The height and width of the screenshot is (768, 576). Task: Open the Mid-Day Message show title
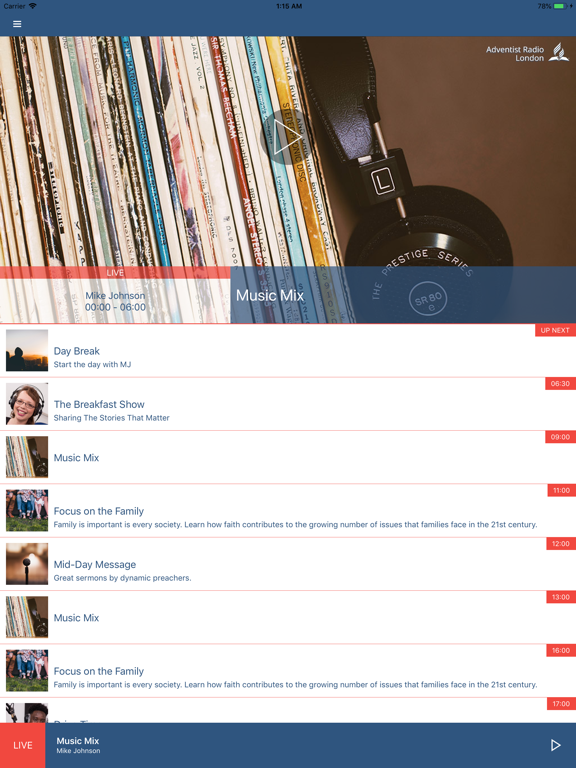pos(95,564)
